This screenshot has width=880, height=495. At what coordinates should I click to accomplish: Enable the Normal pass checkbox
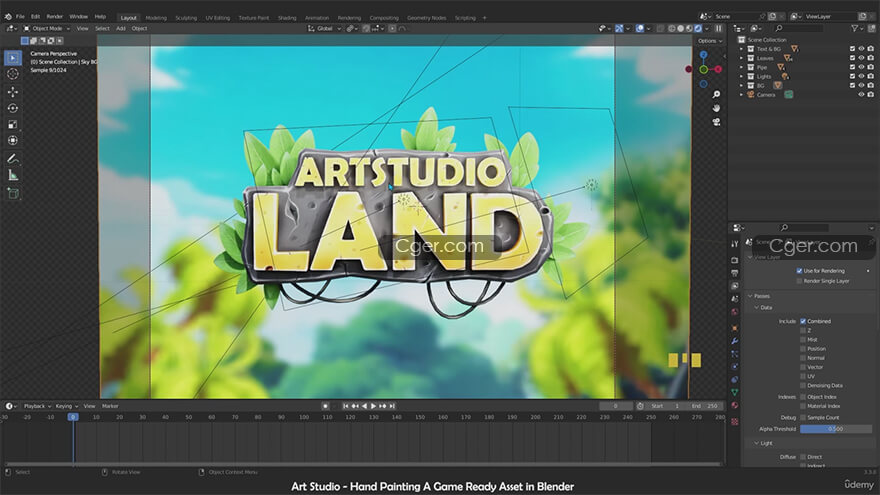click(803, 358)
